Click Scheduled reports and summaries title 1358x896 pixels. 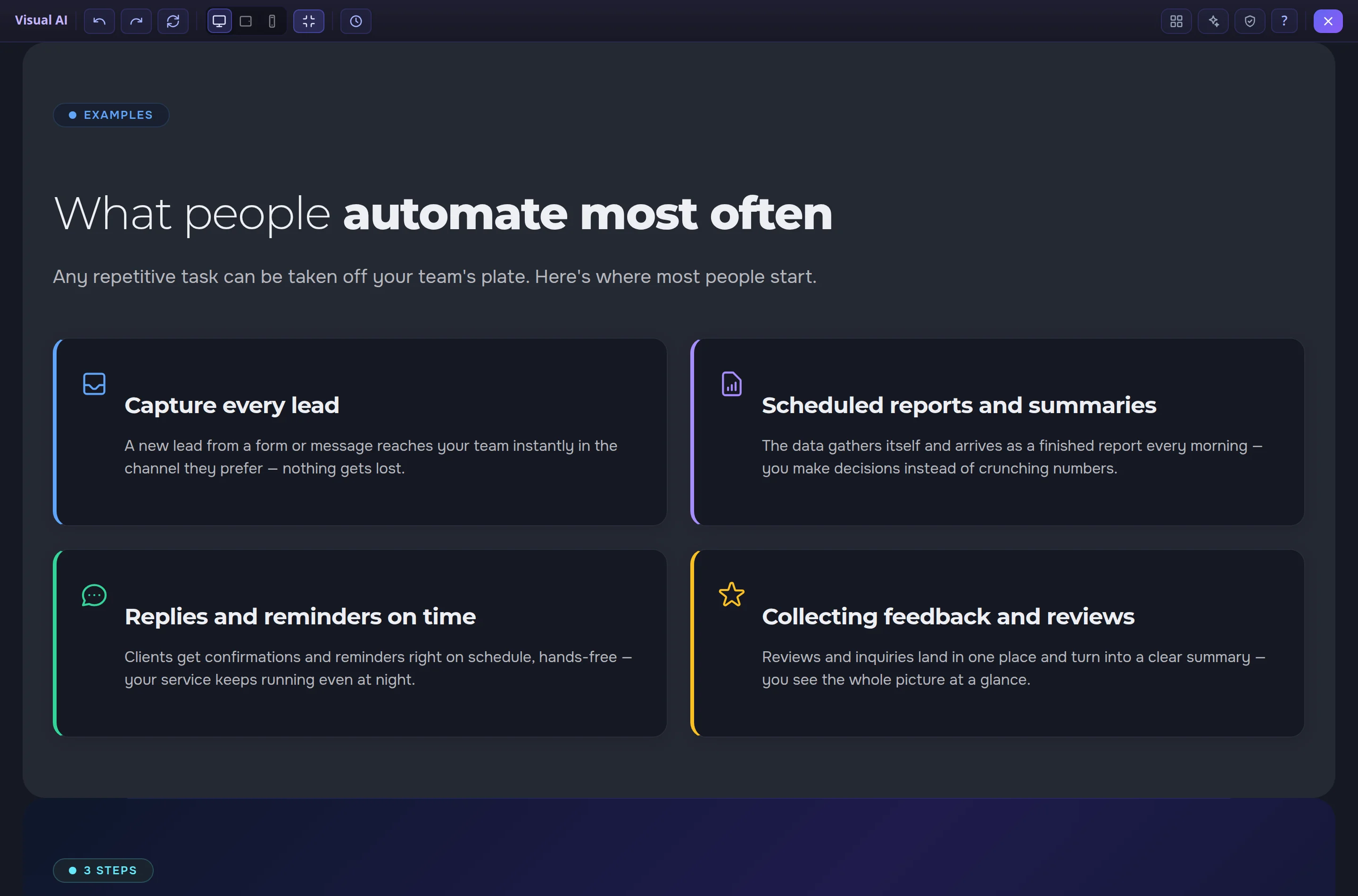pos(959,405)
